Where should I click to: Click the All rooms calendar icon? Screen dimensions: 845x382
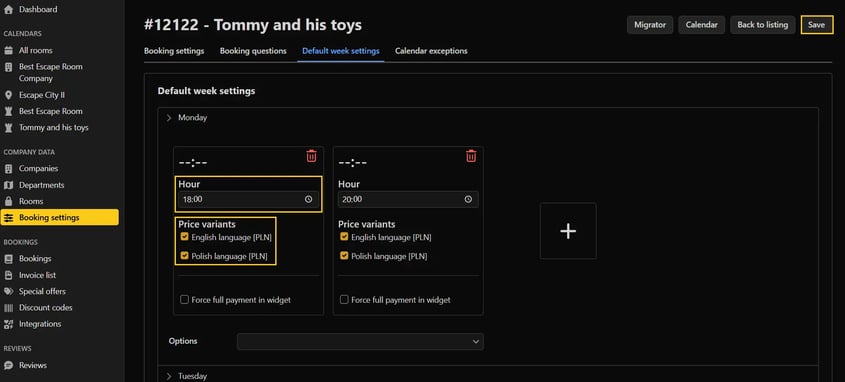click(9, 51)
